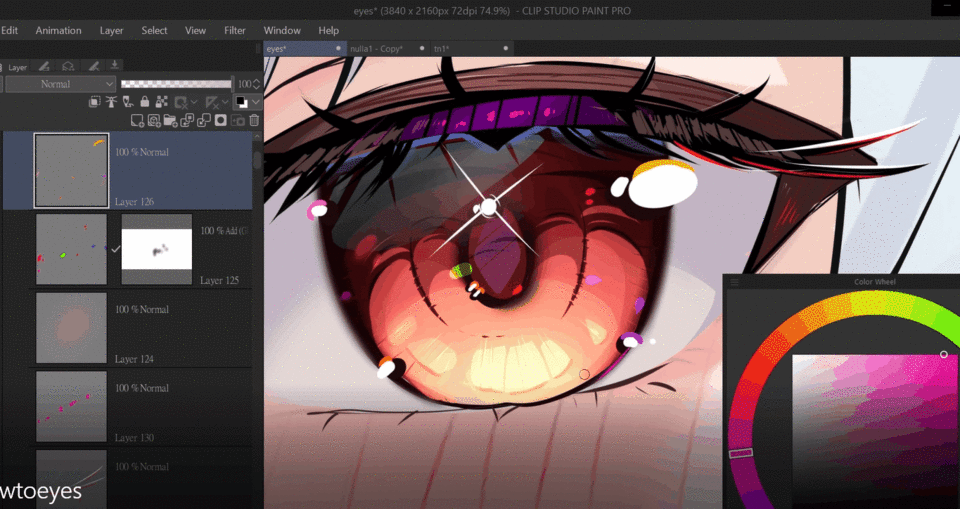Image resolution: width=960 pixels, height=509 pixels.
Task: Create a New Vector Layer
Action: (154, 120)
